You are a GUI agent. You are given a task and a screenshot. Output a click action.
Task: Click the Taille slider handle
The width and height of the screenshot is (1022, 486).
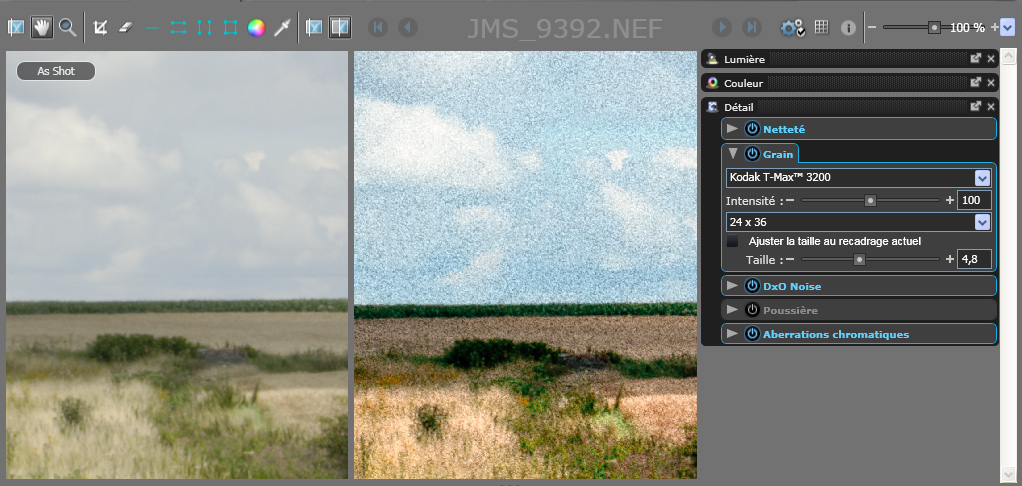(x=860, y=260)
